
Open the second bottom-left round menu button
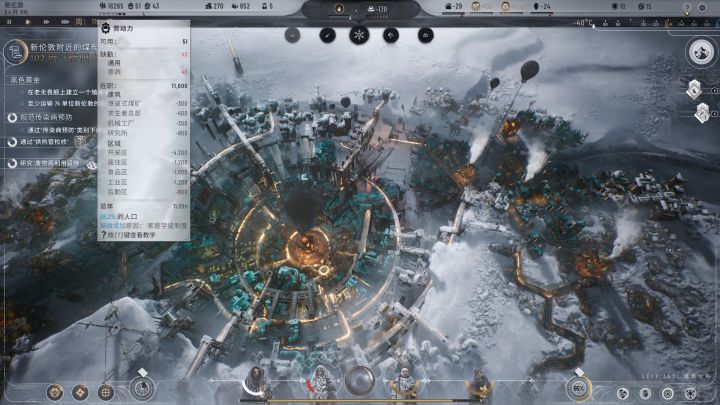(80, 392)
